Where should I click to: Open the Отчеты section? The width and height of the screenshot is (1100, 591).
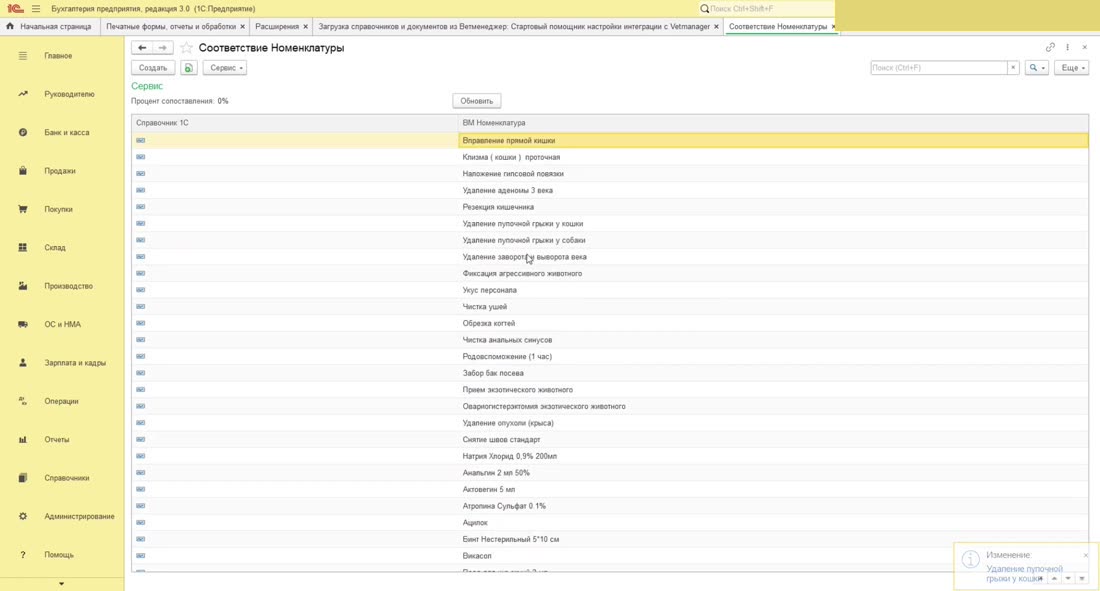pos(57,439)
